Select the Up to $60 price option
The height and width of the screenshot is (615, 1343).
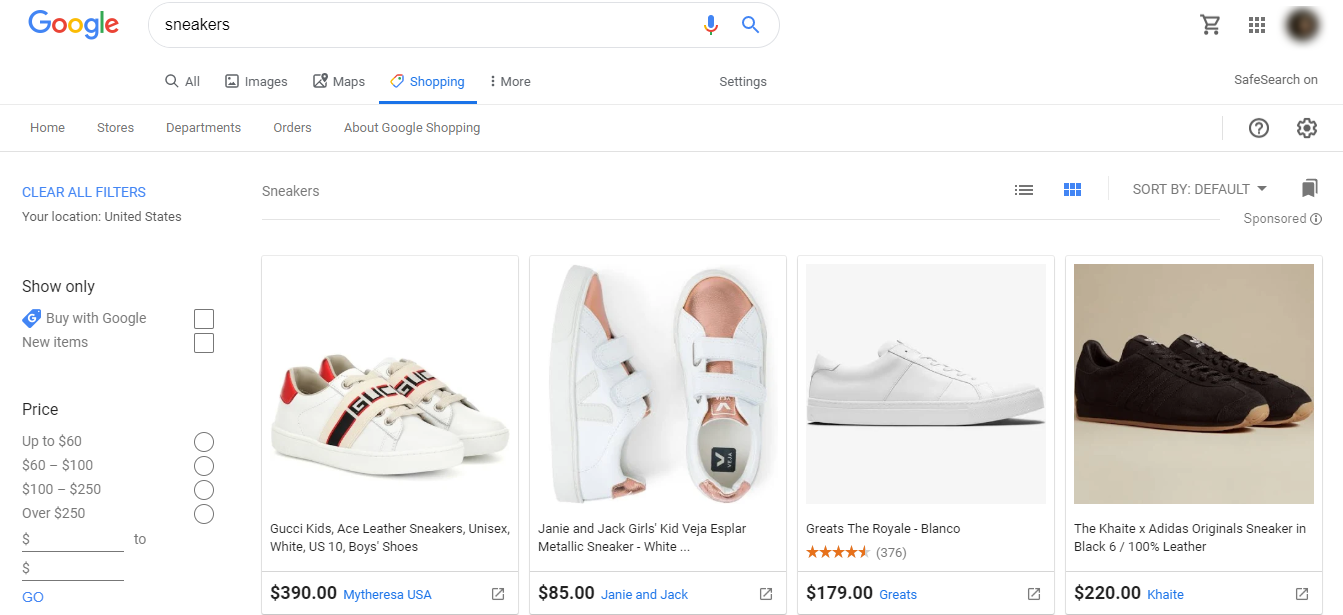point(204,442)
